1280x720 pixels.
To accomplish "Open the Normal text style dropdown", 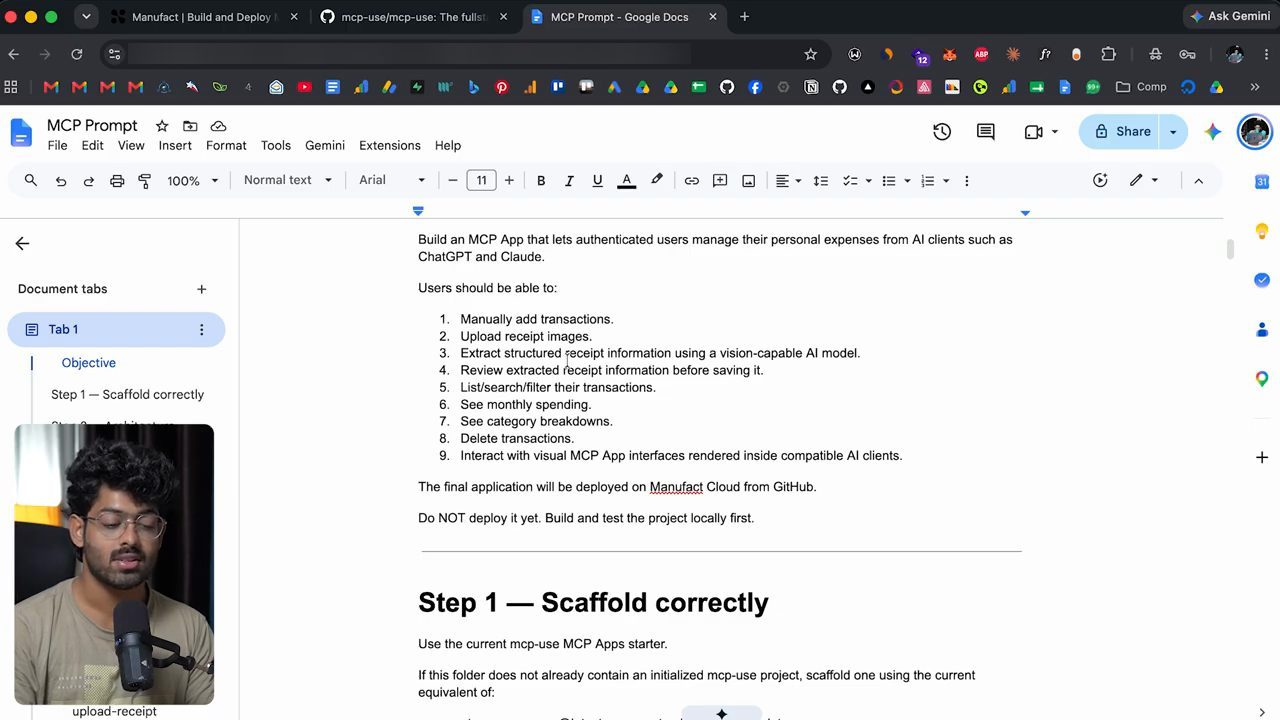I will 287,181.
